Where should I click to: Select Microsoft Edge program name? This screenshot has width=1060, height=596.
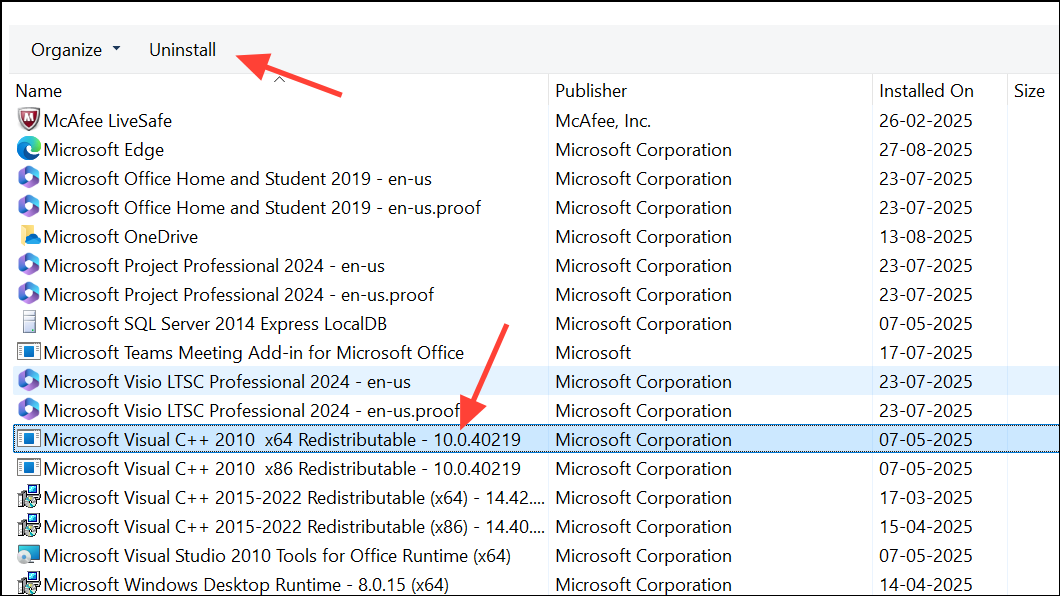[103, 149]
